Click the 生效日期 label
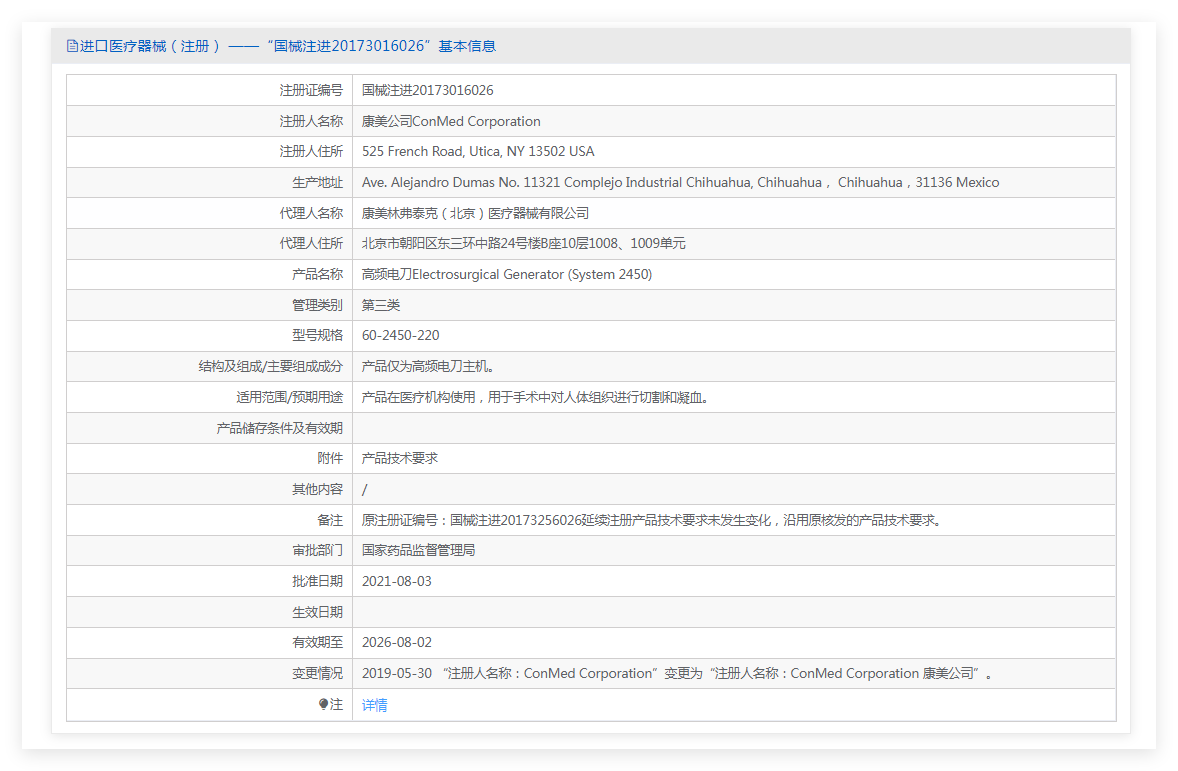 coord(317,612)
